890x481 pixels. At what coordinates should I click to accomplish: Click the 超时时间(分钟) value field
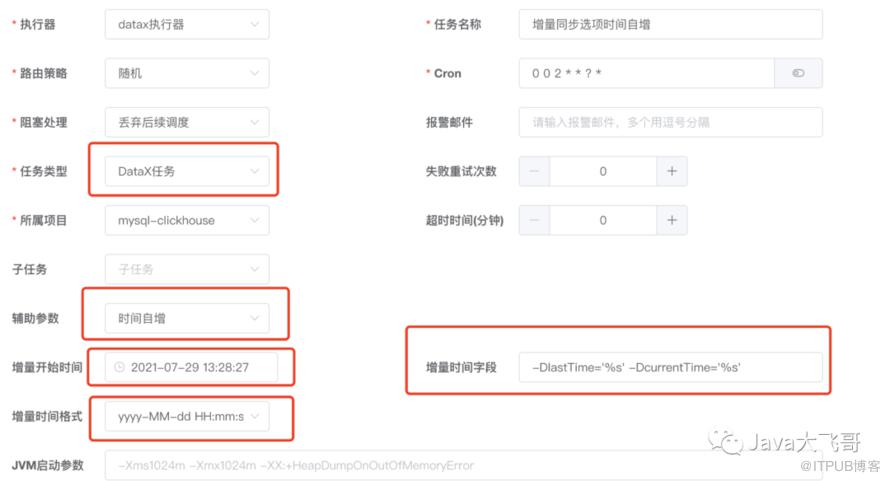pyautogui.click(x=603, y=220)
